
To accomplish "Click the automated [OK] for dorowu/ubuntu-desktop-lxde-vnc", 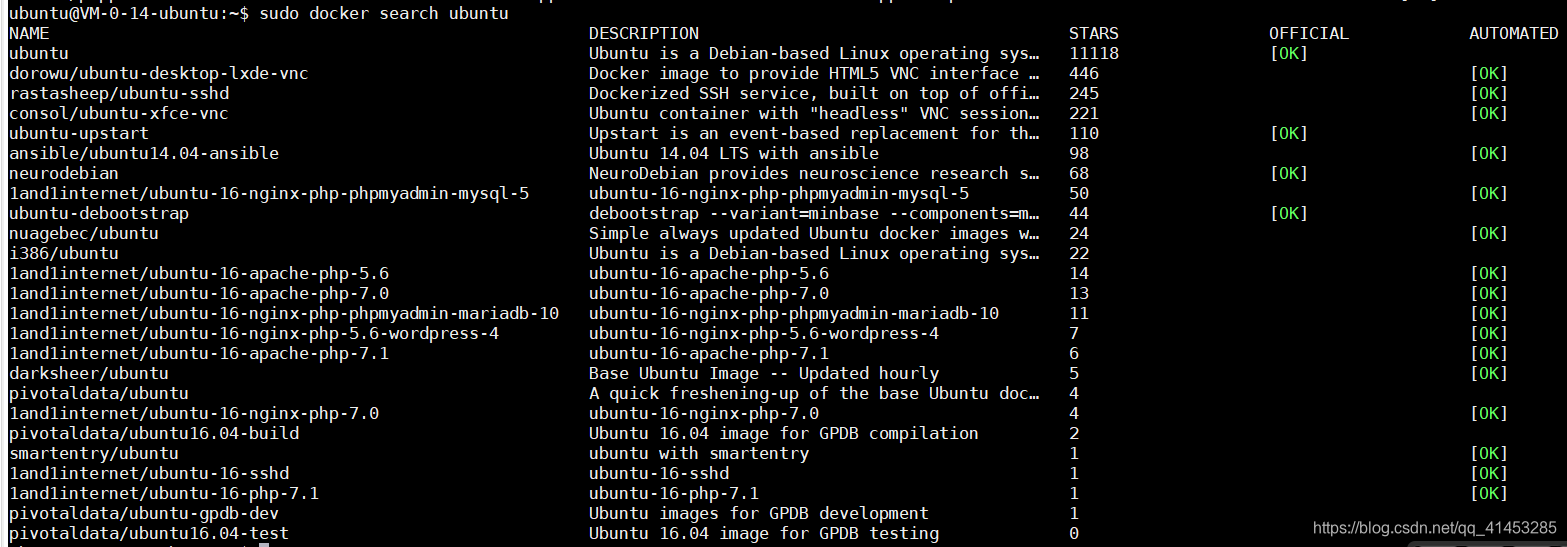I will point(1488,73).
